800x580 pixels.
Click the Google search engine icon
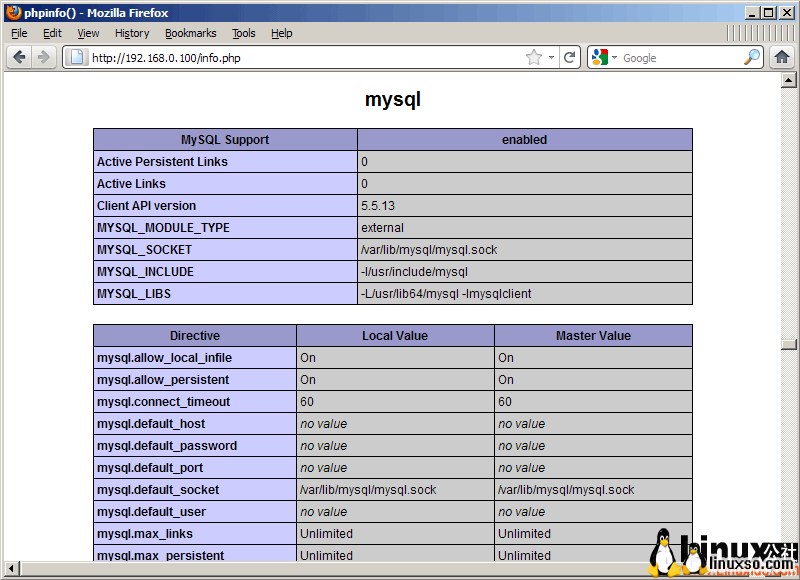click(600, 57)
